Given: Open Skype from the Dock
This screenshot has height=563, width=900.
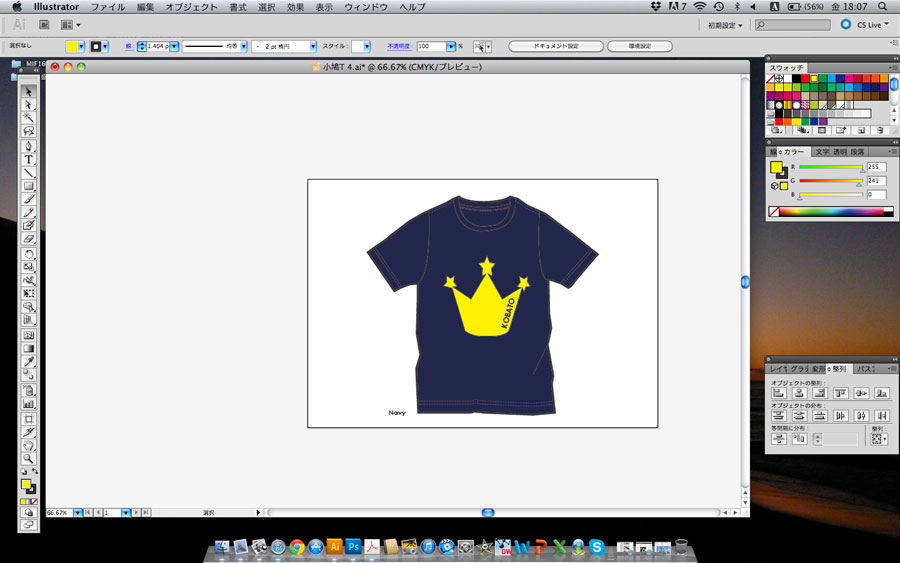Looking at the screenshot, I should (x=597, y=547).
